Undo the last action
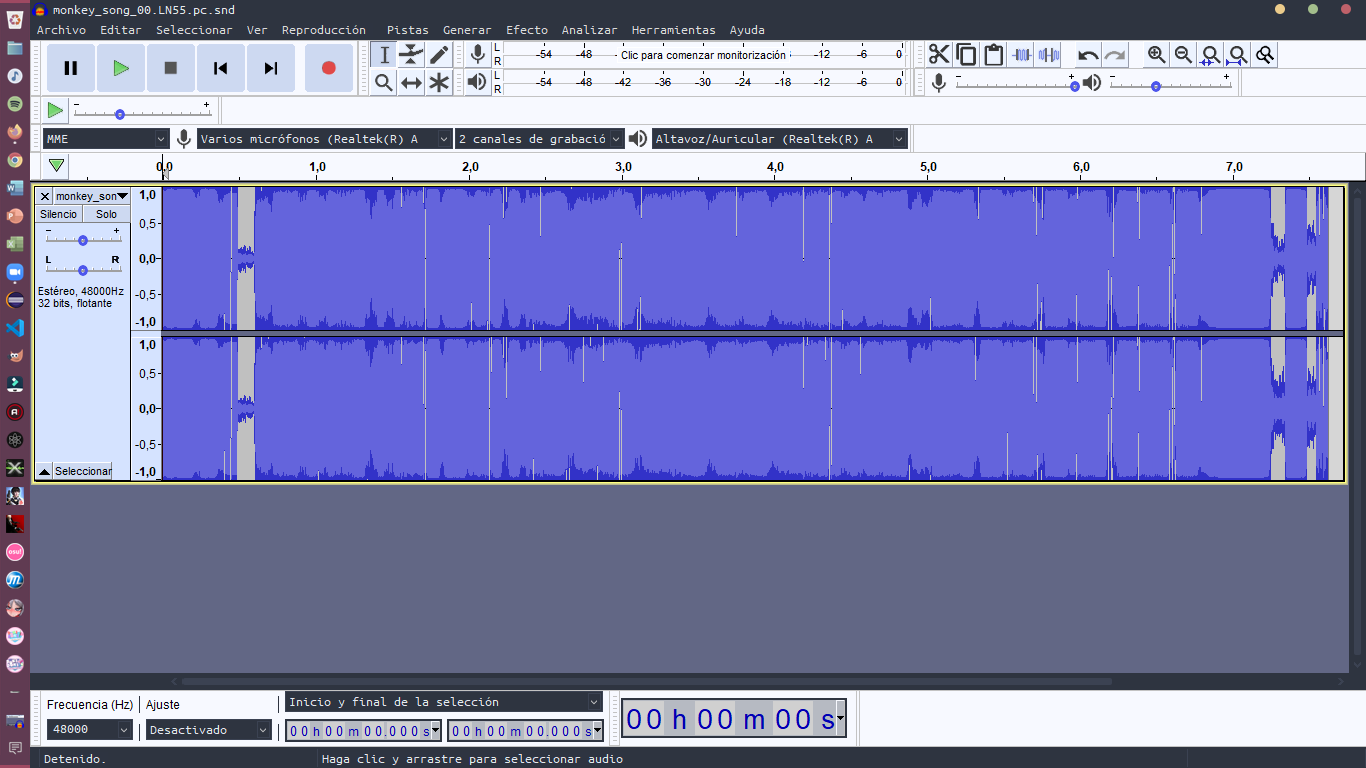 coord(1088,55)
